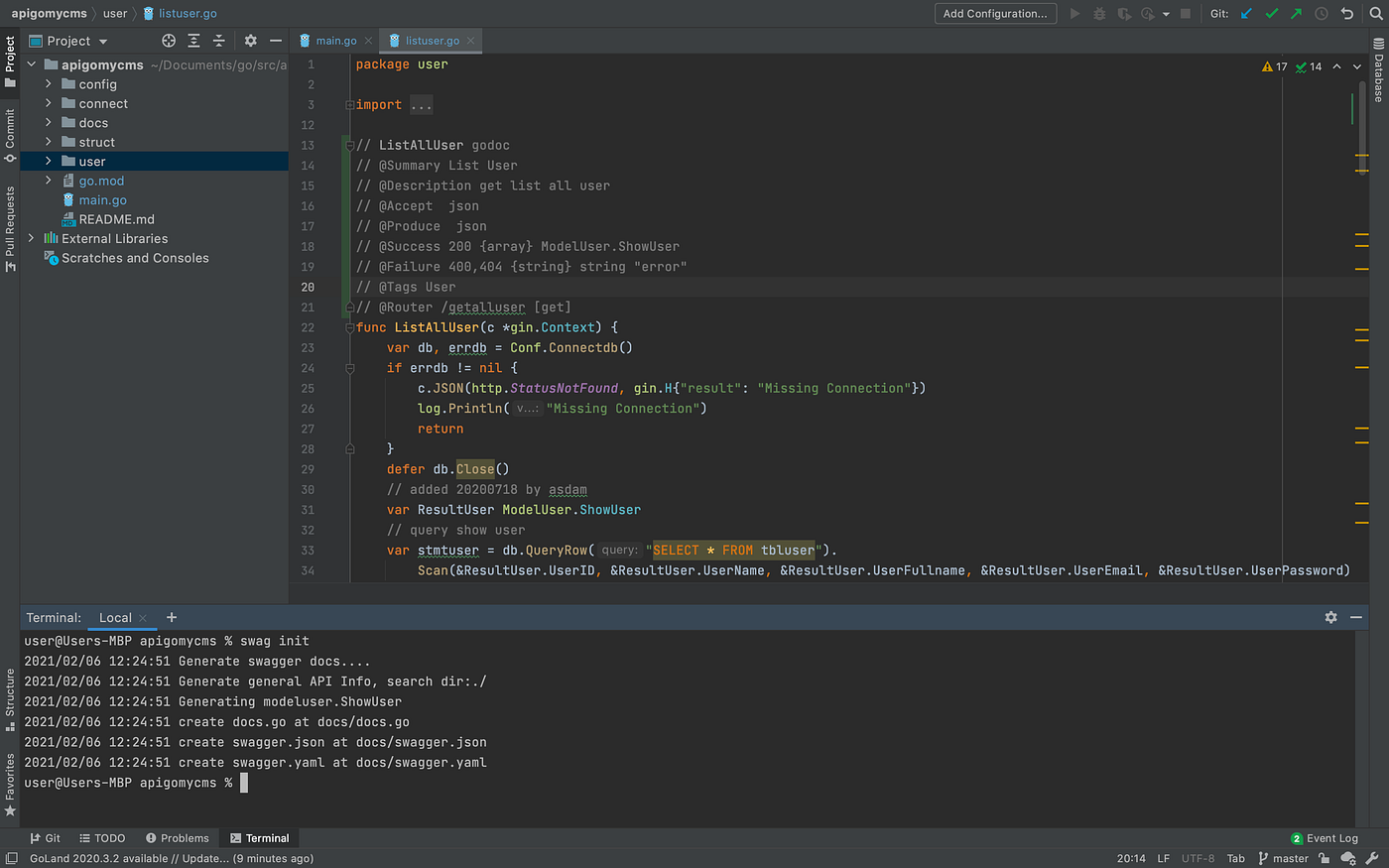1389x868 pixels.
Task: Click the Git commit checkmark icon
Action: coord(1271,14)
